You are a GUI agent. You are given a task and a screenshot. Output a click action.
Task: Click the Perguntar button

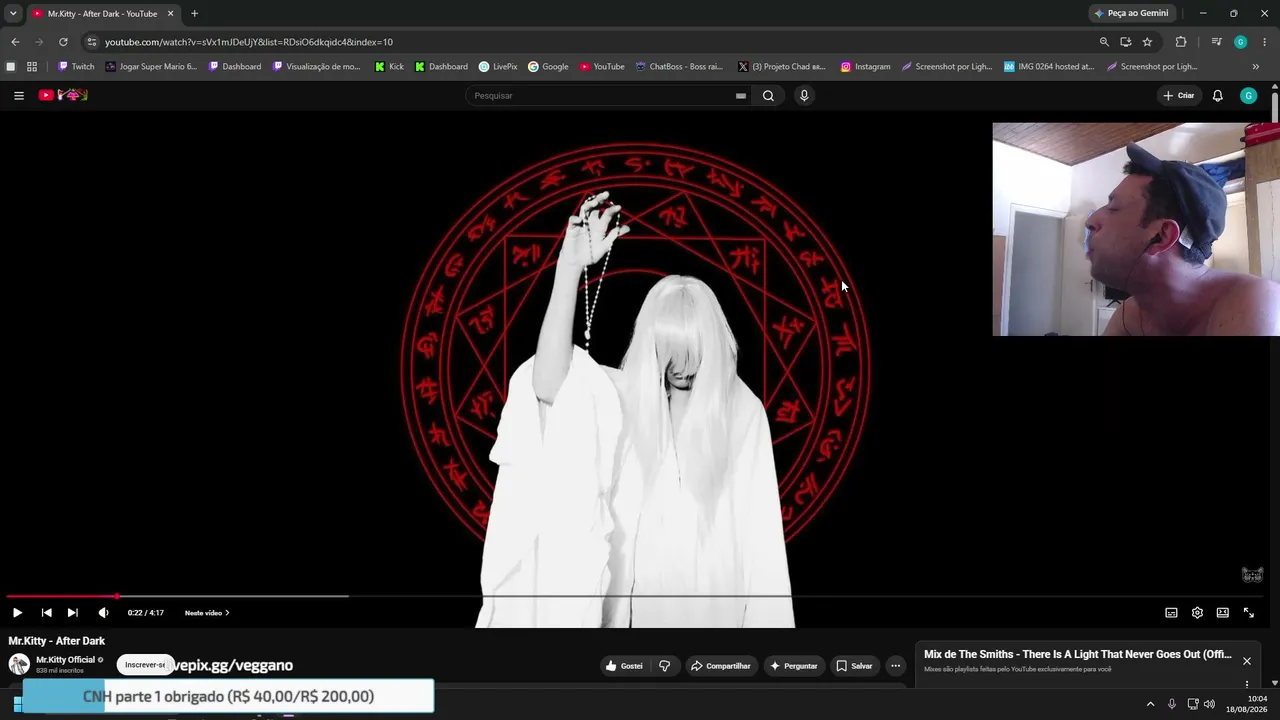(x=794, y=666)
